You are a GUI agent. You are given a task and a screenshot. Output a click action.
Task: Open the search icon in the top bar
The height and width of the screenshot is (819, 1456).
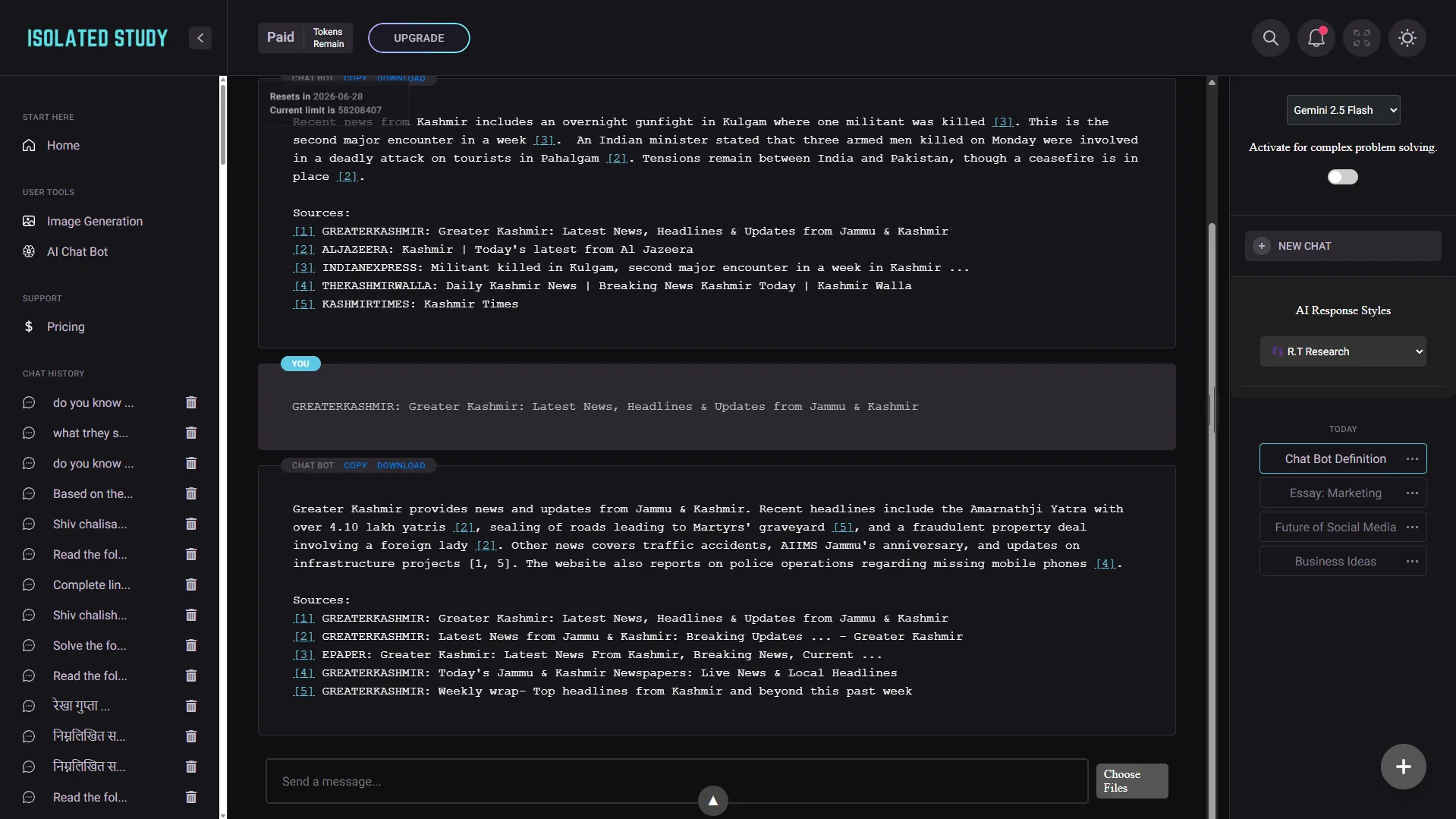click(1271, 38)
